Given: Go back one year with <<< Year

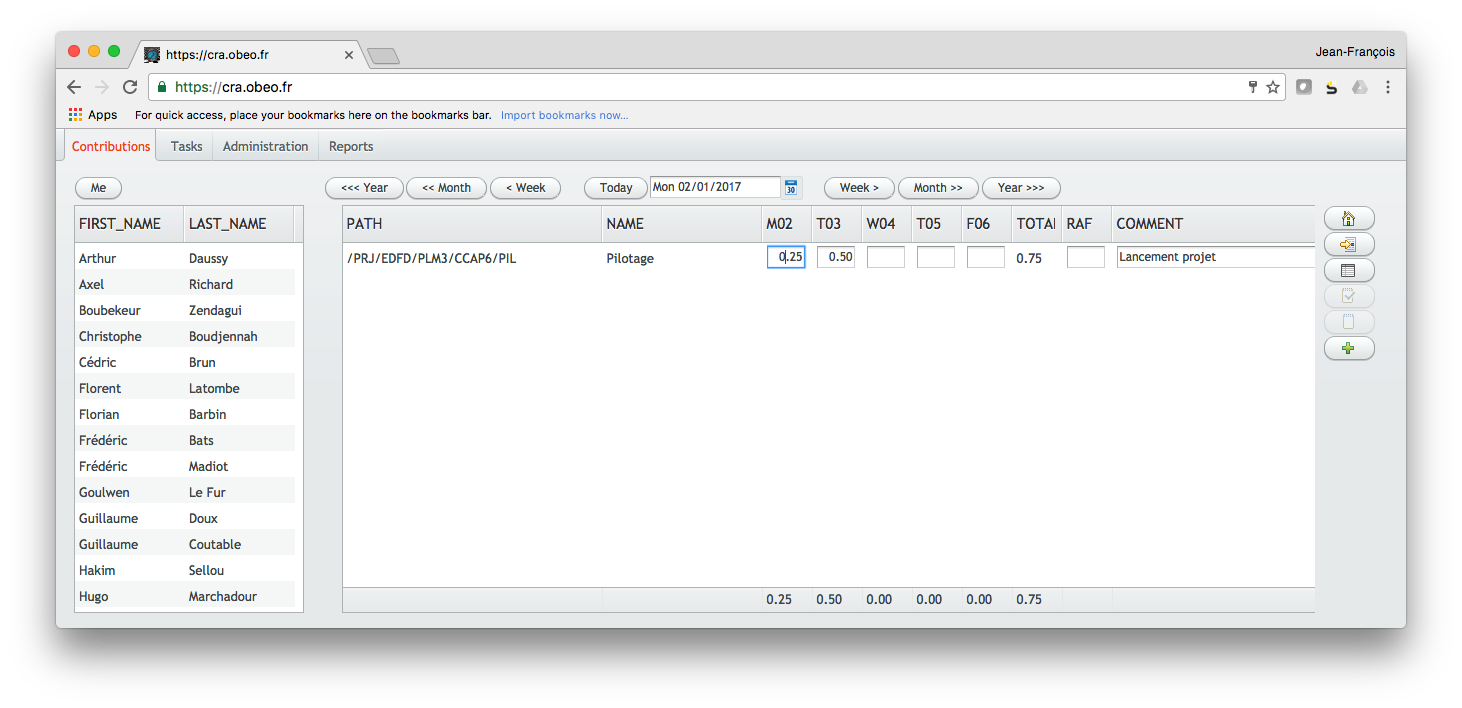Looking at the screenshot, I should click(x=364, y=188).
